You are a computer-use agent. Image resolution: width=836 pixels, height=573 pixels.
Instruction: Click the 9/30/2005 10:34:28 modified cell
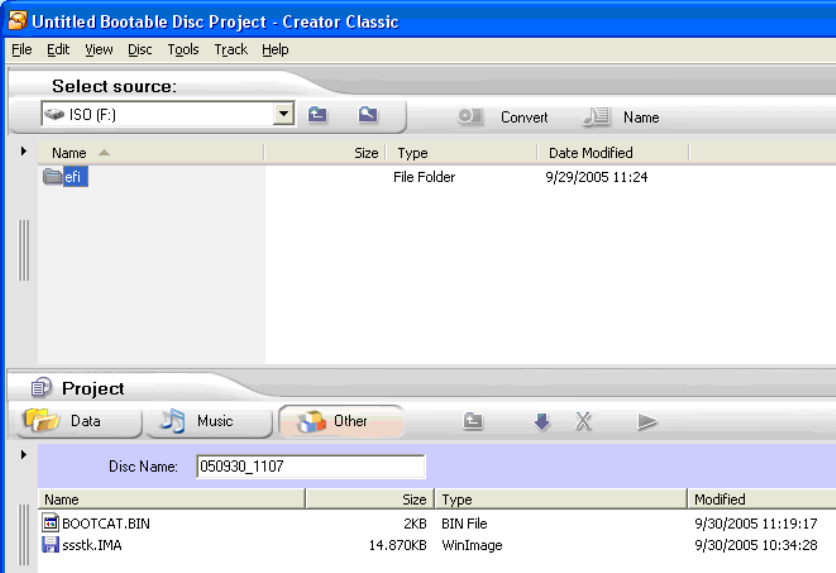755,545
